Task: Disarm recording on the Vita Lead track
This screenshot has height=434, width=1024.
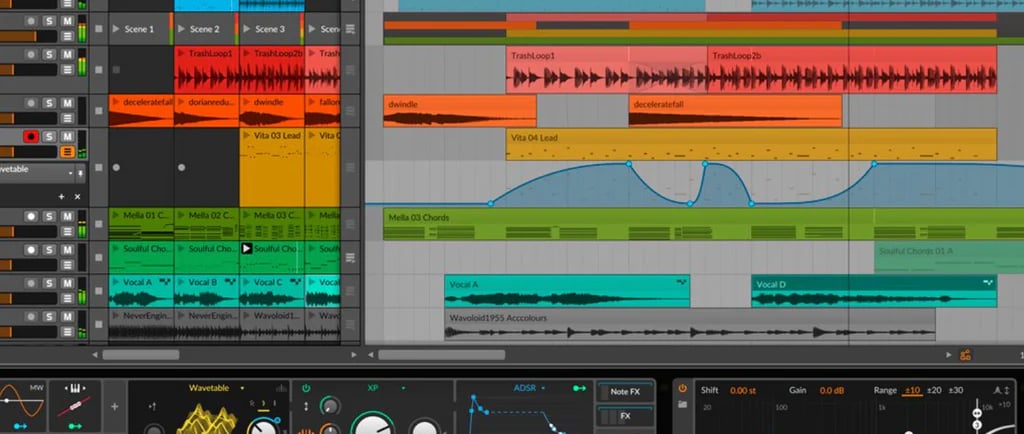Action: [31, 136]
